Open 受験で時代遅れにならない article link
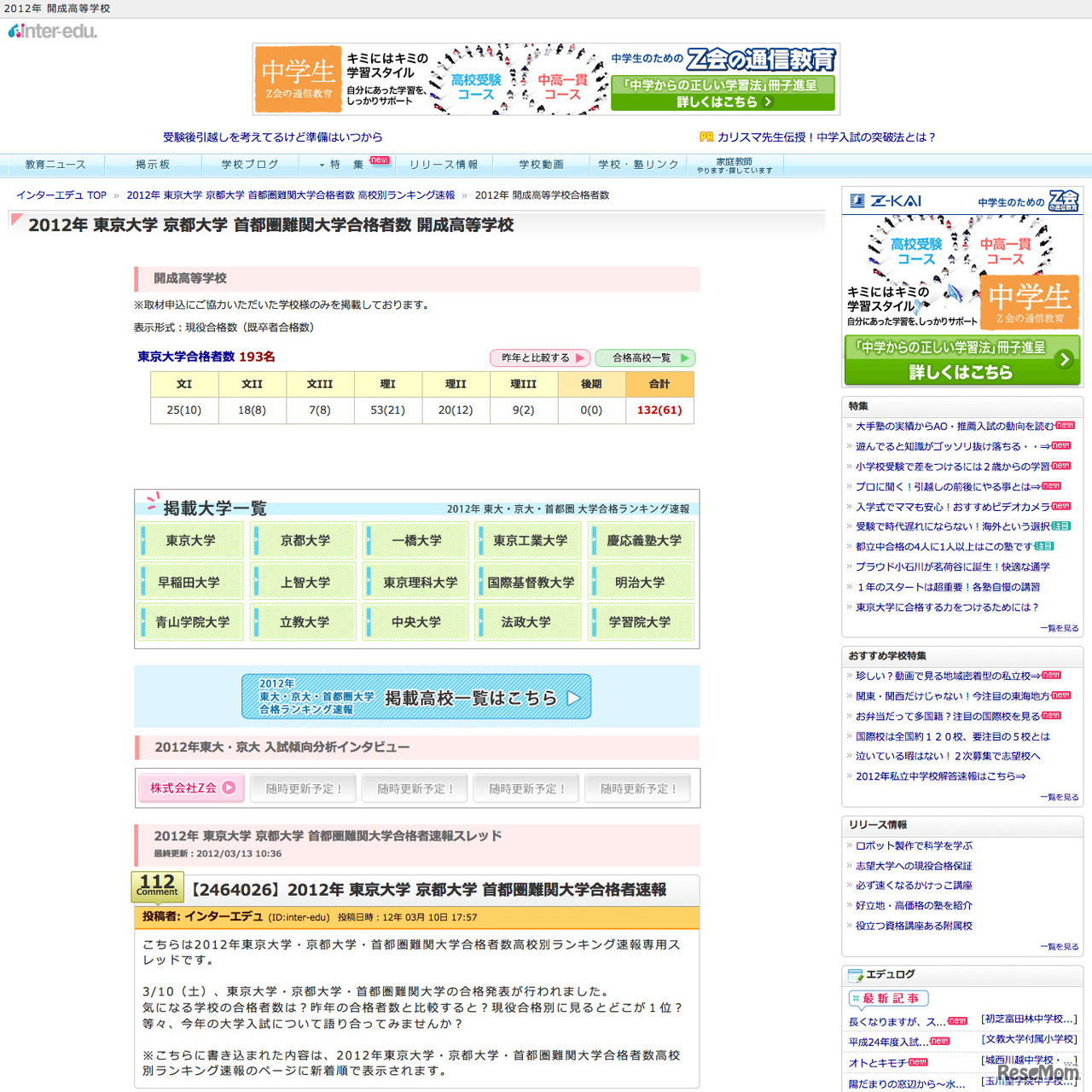Image resolution: width=1092 pixels, height=1092 pixels. (953, 526)
